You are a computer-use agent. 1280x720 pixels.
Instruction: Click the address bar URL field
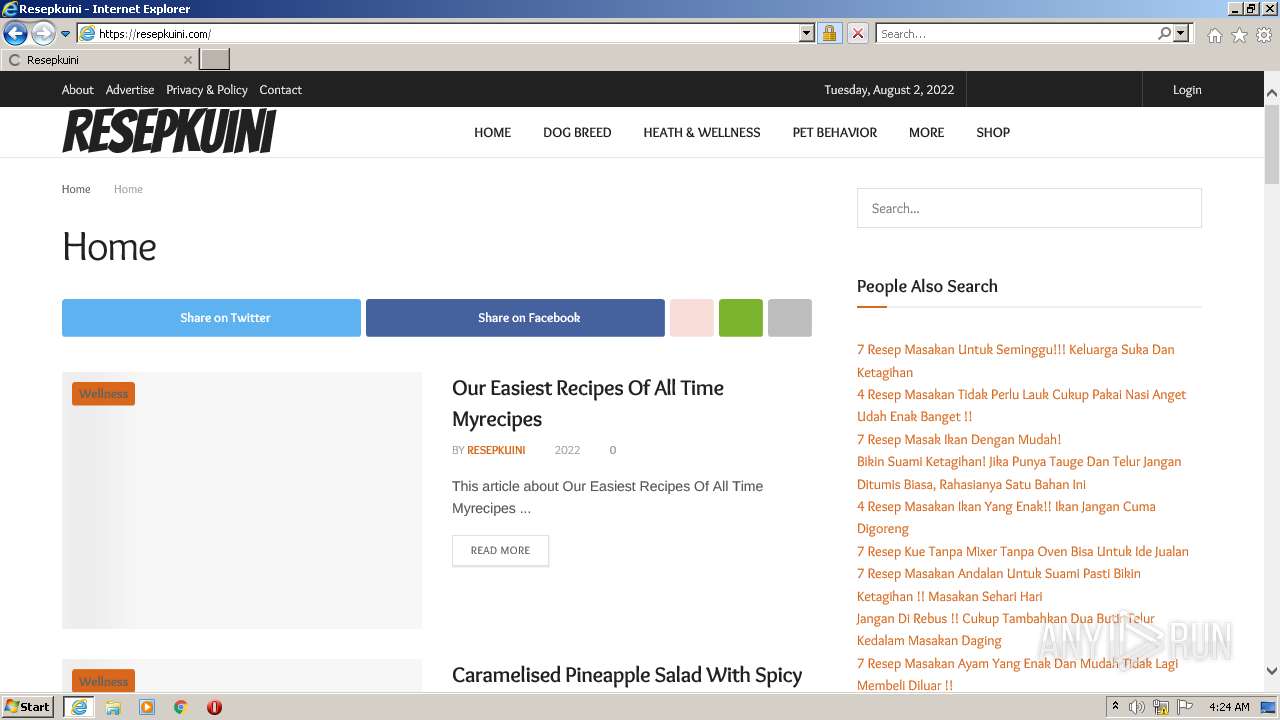447,34
